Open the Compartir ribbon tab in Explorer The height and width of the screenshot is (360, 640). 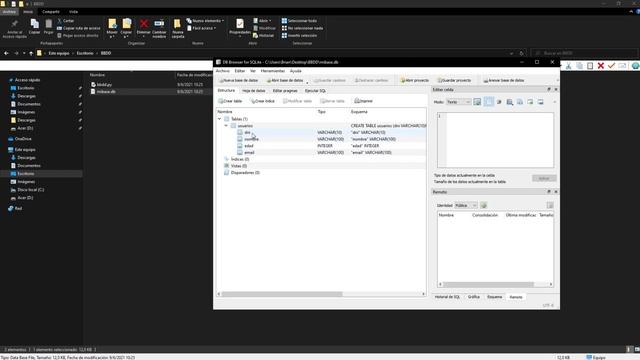pyautogui.click(x=51, y=12)
